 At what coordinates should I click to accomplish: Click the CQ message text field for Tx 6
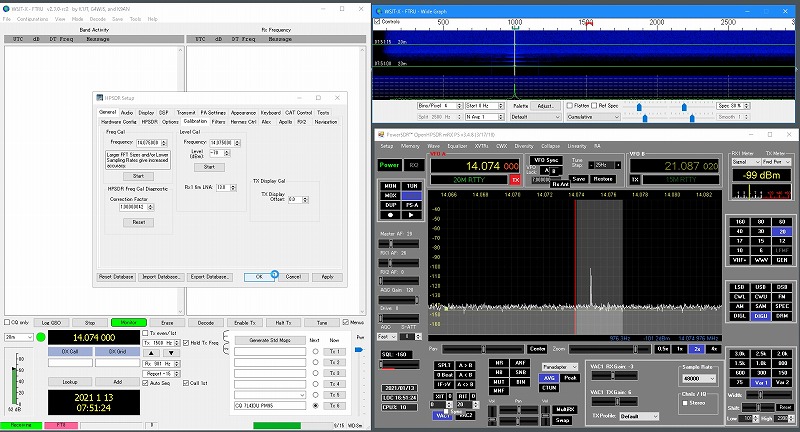click(270, 405)
